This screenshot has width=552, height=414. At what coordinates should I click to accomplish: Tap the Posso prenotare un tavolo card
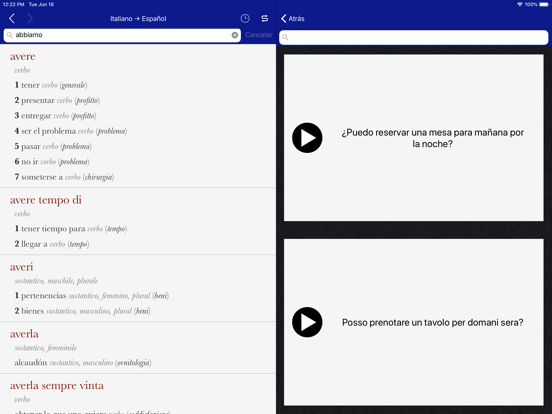coord(414,322)
